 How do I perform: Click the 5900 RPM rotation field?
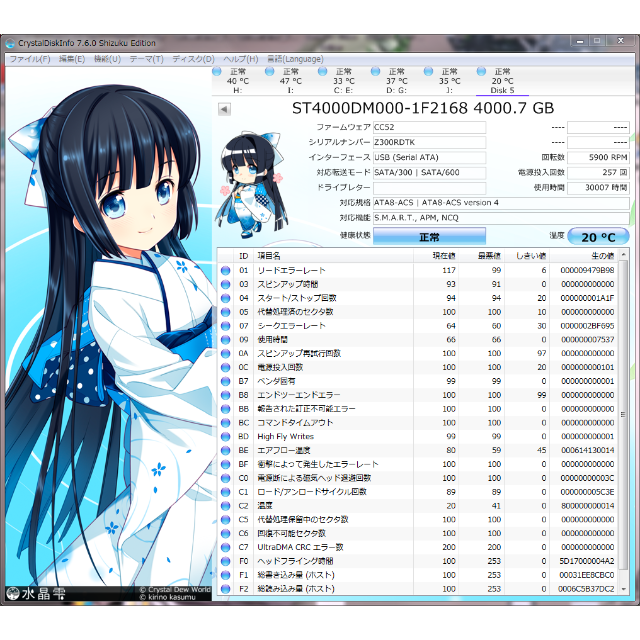tap(598, 158)
